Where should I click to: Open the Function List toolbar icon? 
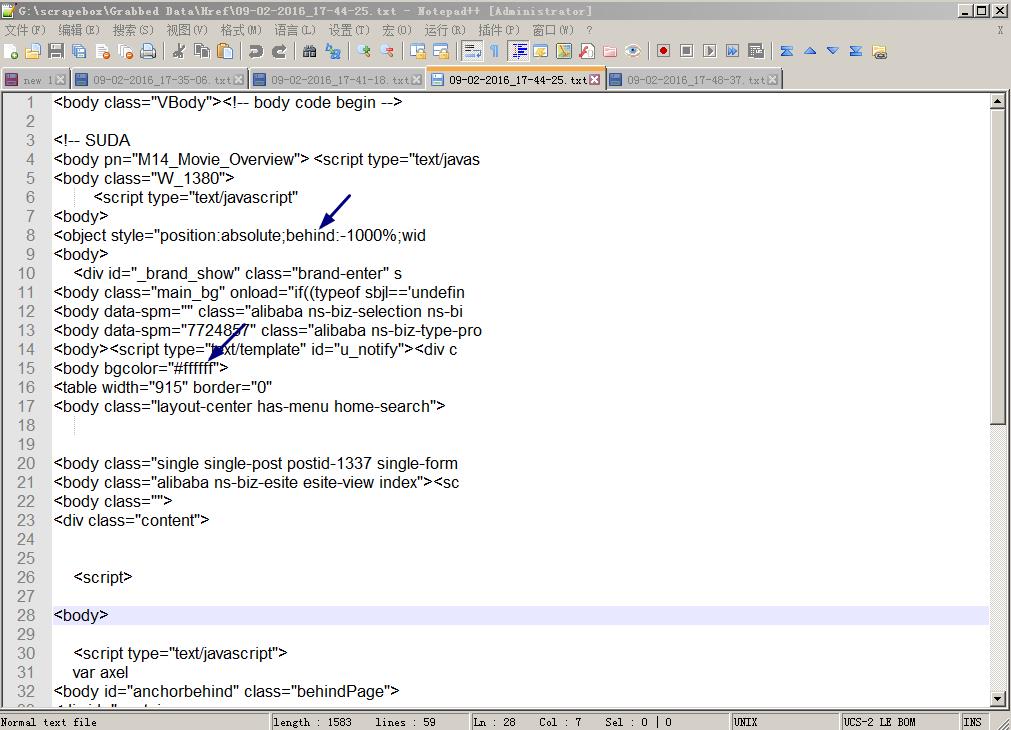pyautogui.click(x=587, y=52)
